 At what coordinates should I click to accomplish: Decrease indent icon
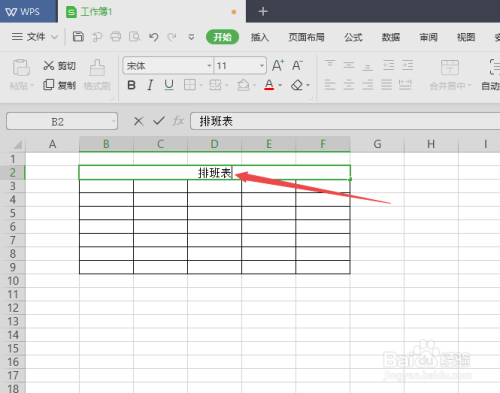(x=388, y=65)
